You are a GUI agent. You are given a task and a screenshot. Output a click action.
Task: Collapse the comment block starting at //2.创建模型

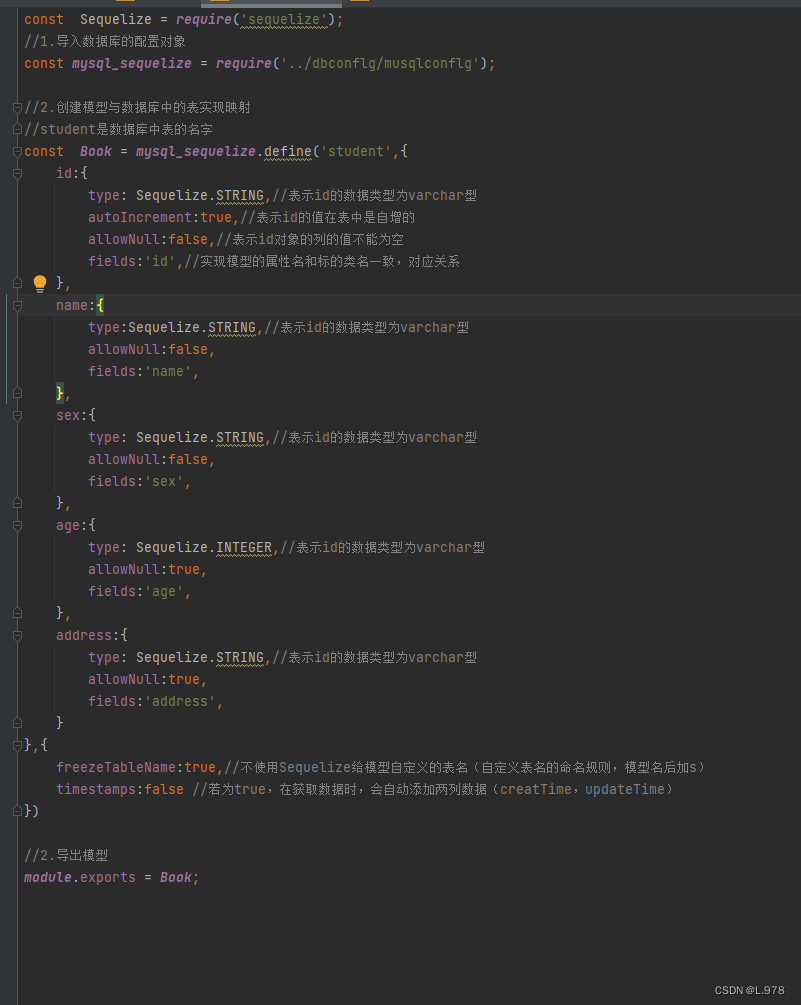click(17, 108)
